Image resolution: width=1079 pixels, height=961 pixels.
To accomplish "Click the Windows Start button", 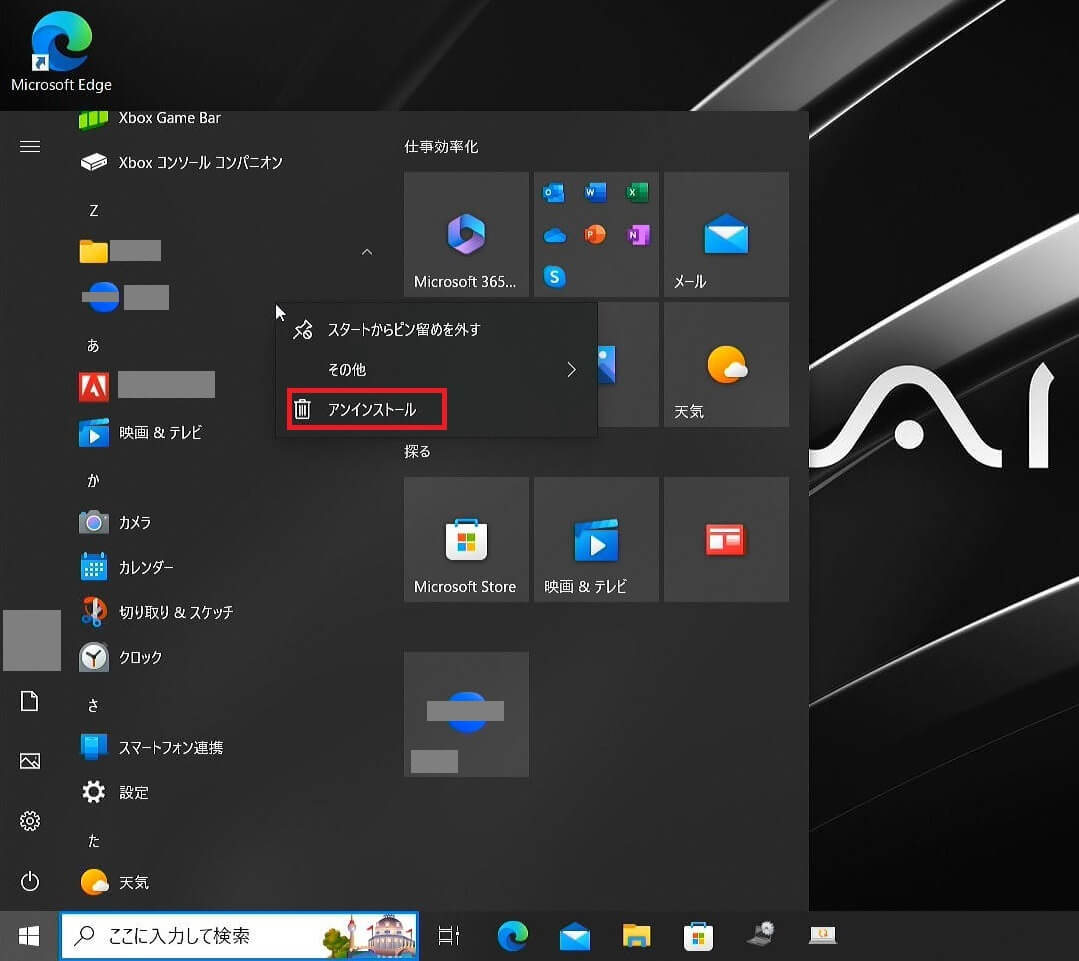I will click(29, 936).
